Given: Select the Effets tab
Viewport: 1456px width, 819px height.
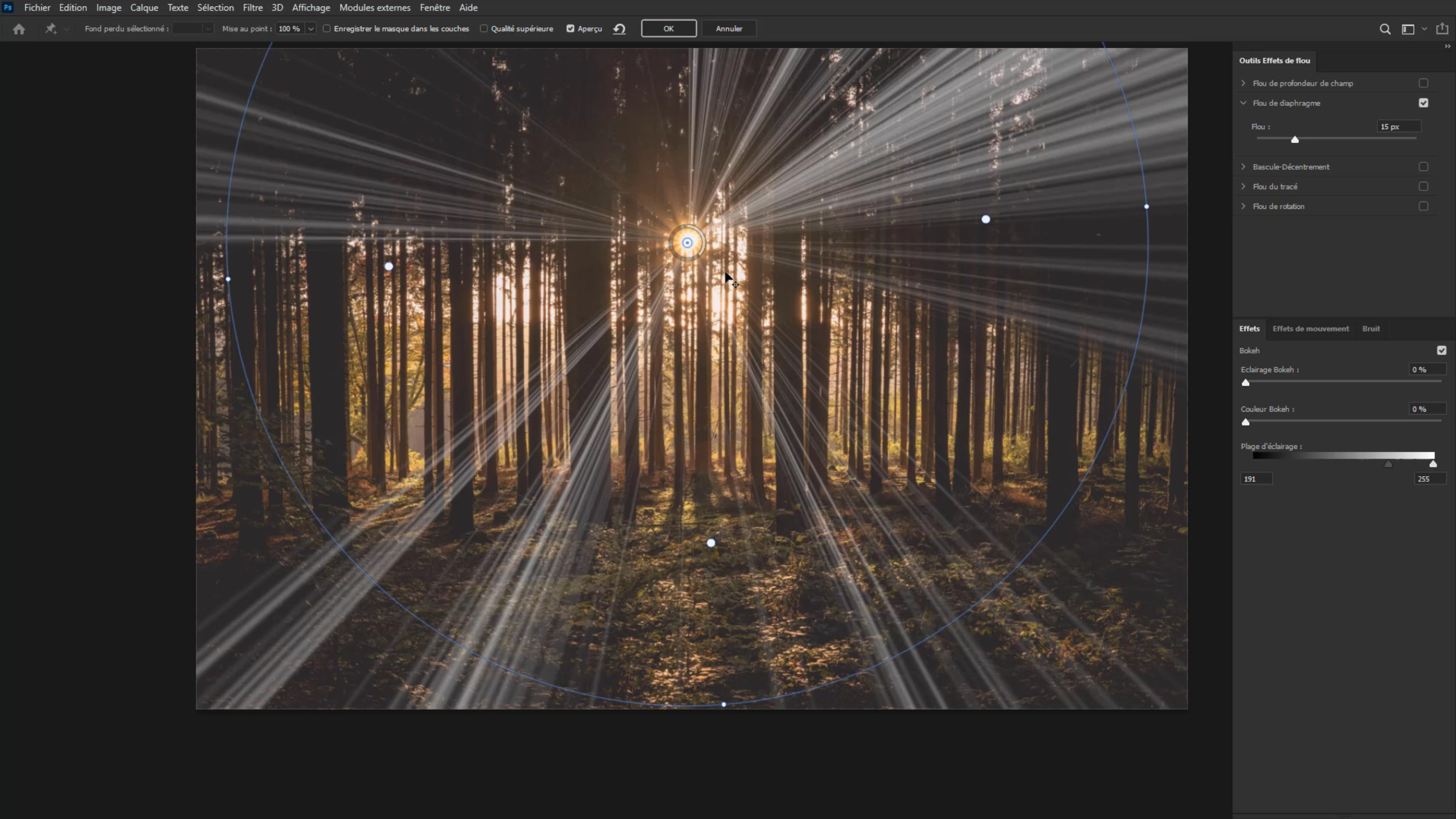Looking at the screenshot, I should coord(1249,329).
